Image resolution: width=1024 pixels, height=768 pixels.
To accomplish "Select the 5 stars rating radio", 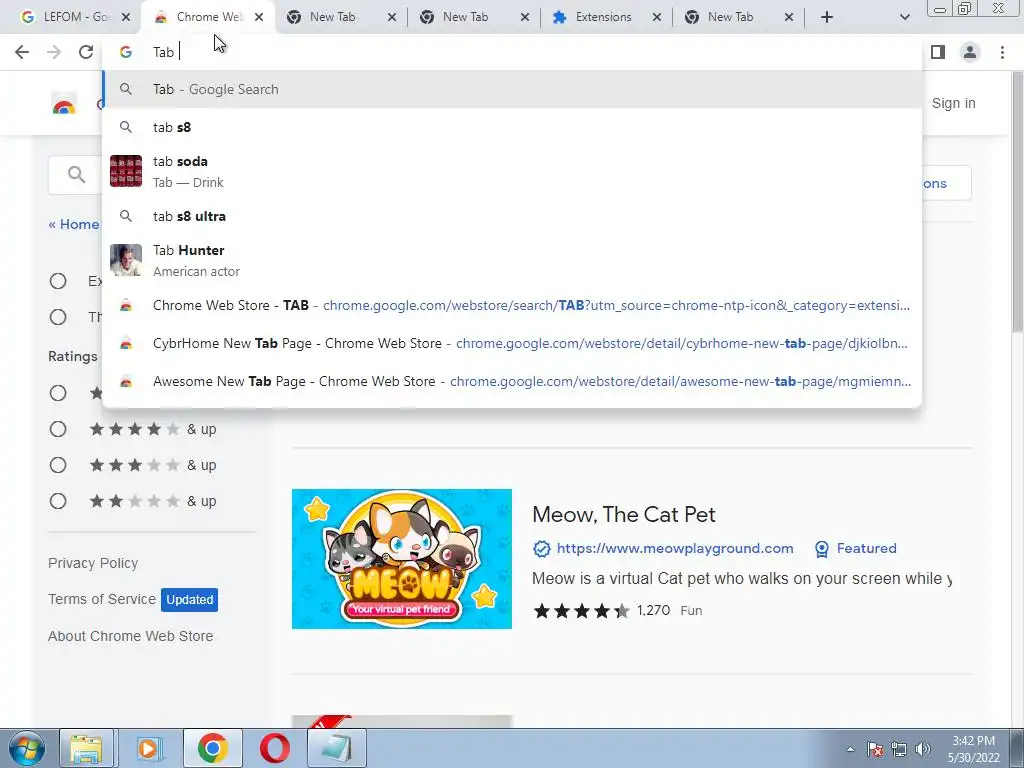I will tap(58, 393).
